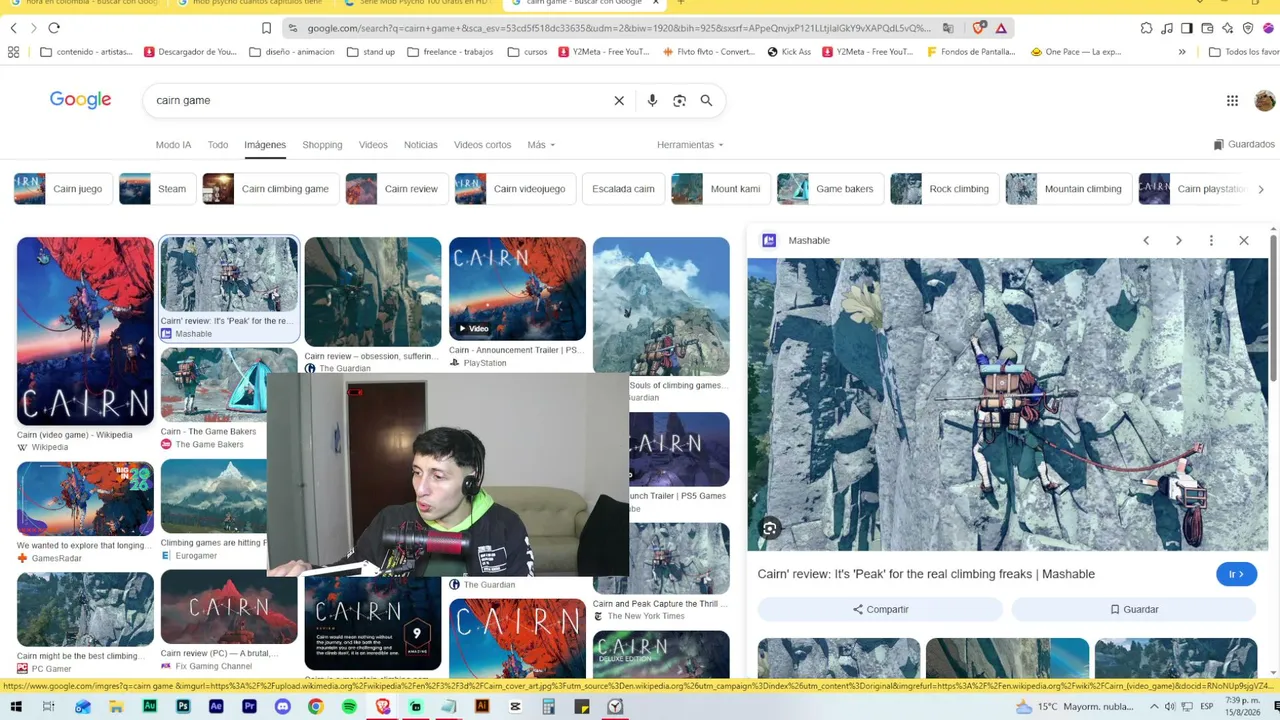Open Illustrator from the taskbar
Screen dimensions: 1280x720
click(482, 707)
